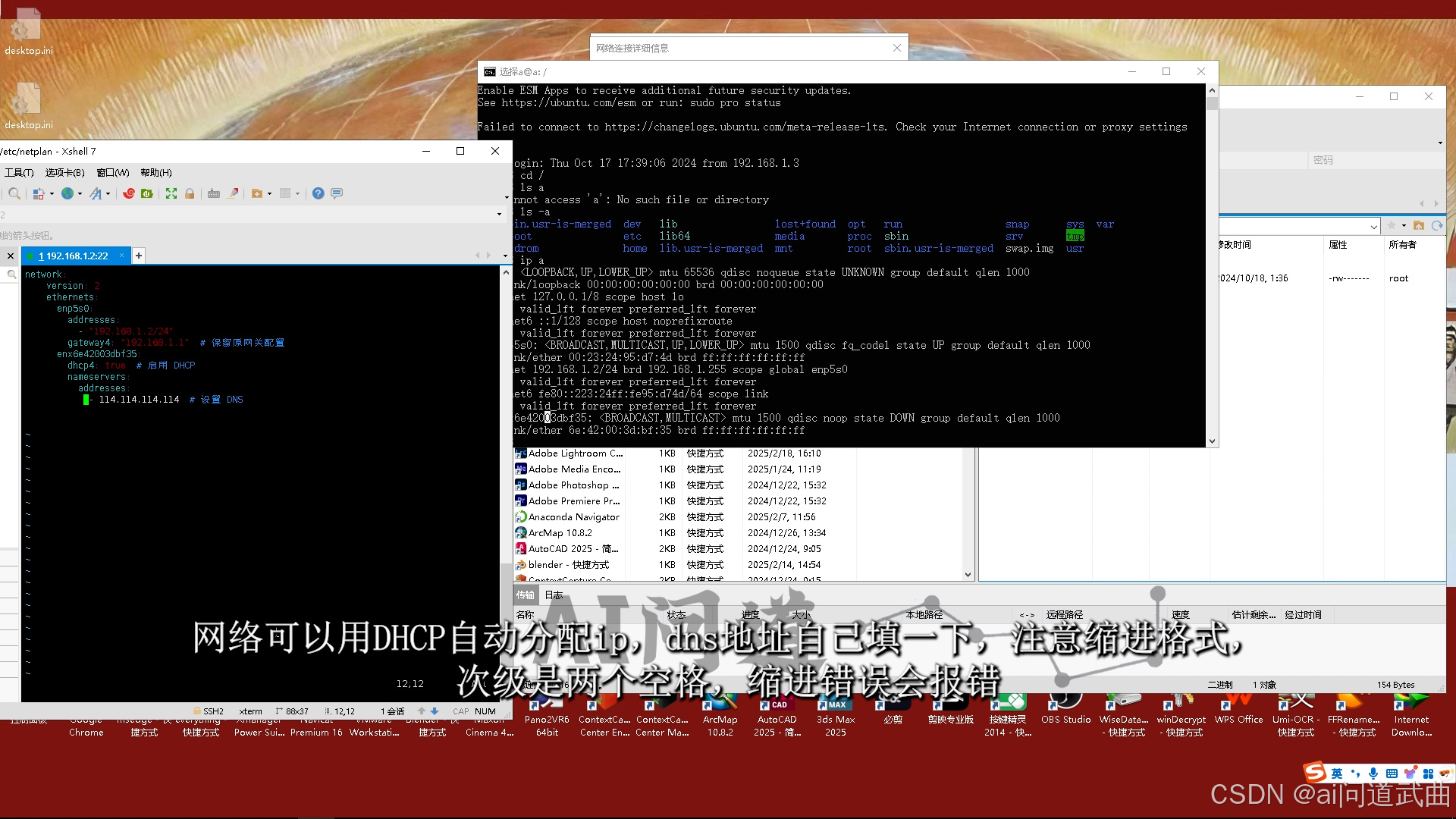Open the font 'A' icon in Xshell toolbar
This screenshot has width=1456, height=819.
pyautogui.click(x=96, y=193)
